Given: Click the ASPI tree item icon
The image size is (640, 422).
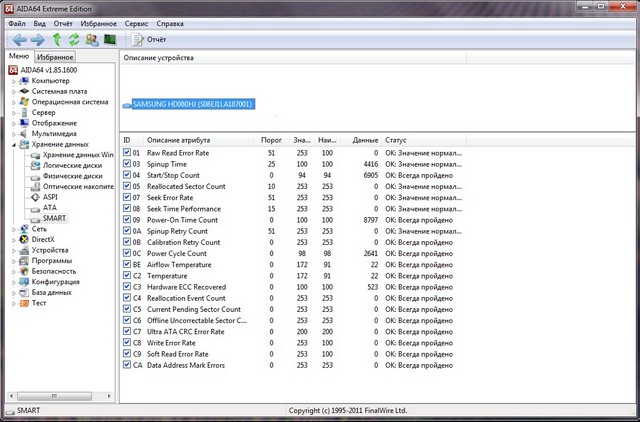Looking at the screenshot, I should click(36, 197).
